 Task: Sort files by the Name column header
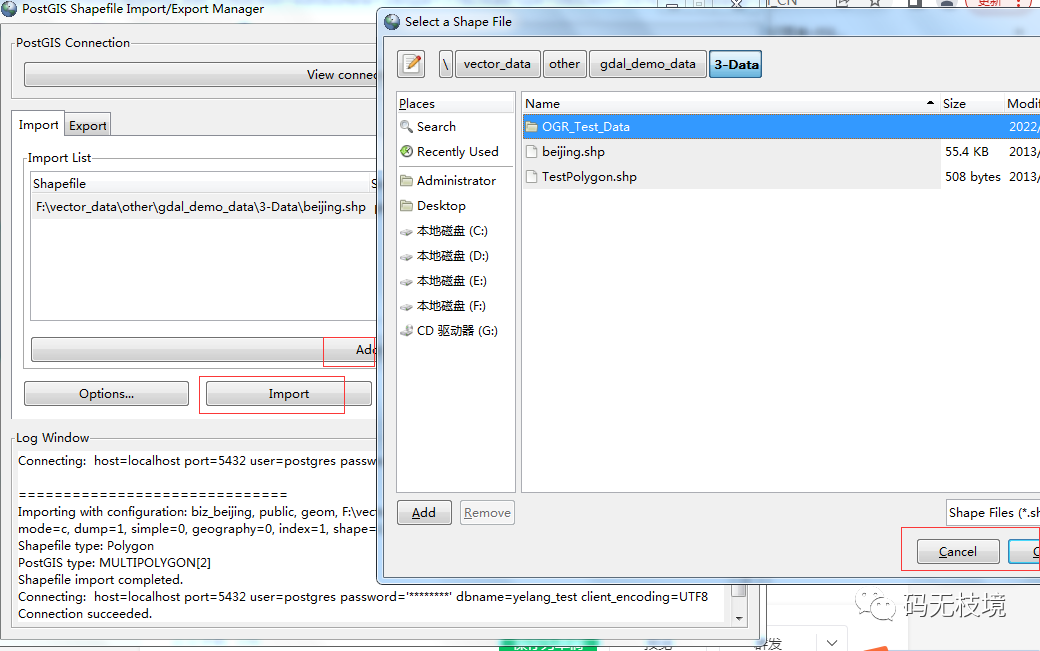click(x=730, y=103)
